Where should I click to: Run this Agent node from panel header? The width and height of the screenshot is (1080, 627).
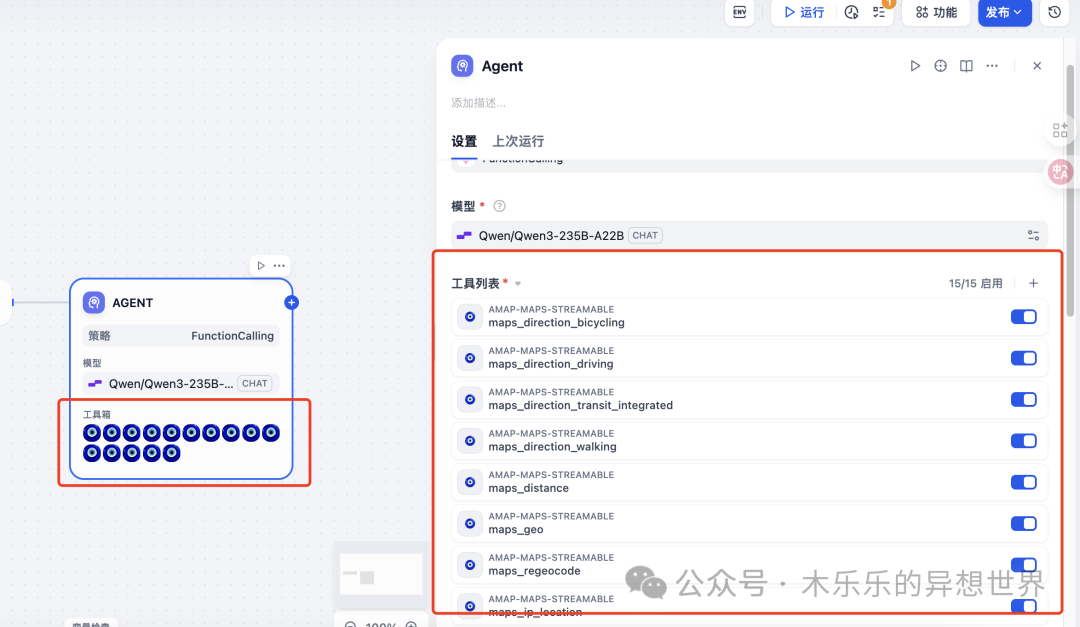[915, 66]
